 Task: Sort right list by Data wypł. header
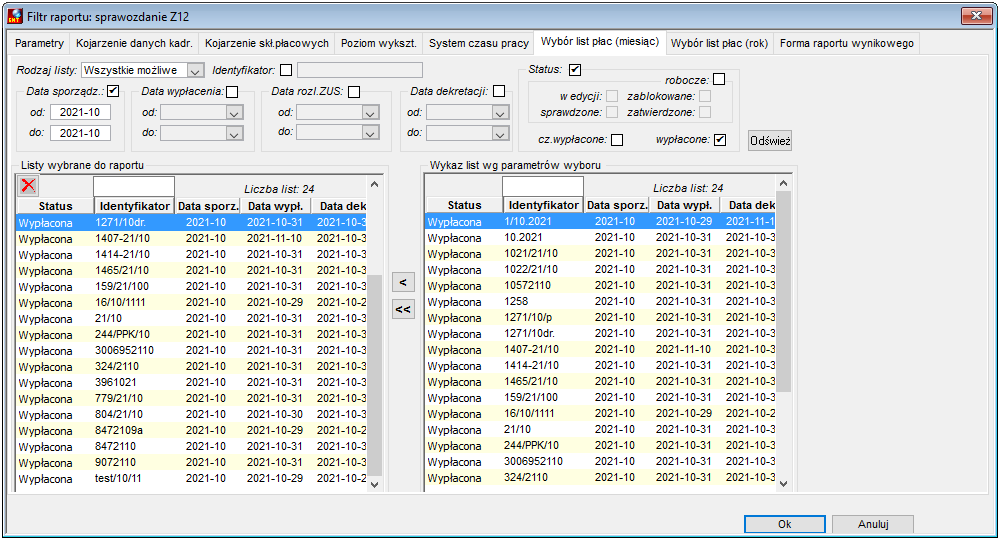(684, 205)
